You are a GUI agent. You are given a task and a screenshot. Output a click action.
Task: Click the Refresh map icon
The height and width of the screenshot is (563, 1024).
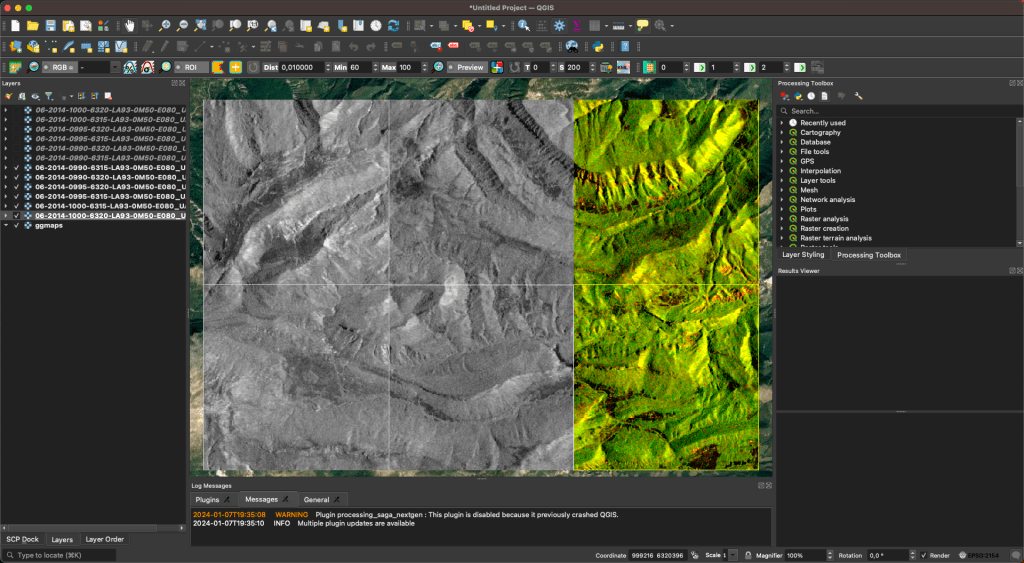[393, 25]
